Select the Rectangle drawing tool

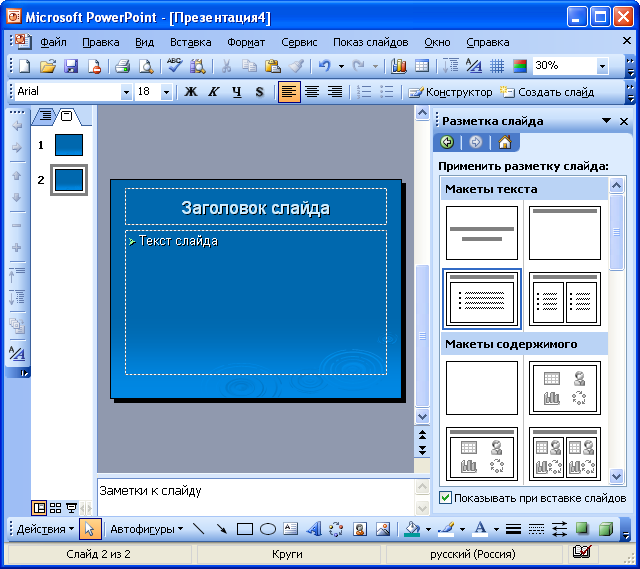245,529
